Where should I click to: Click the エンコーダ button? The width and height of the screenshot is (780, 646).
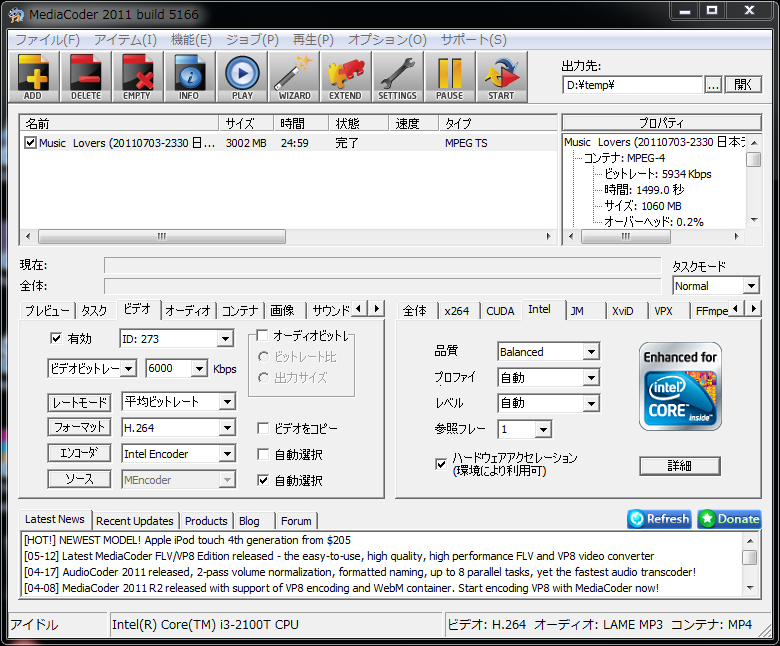(80, 453)
